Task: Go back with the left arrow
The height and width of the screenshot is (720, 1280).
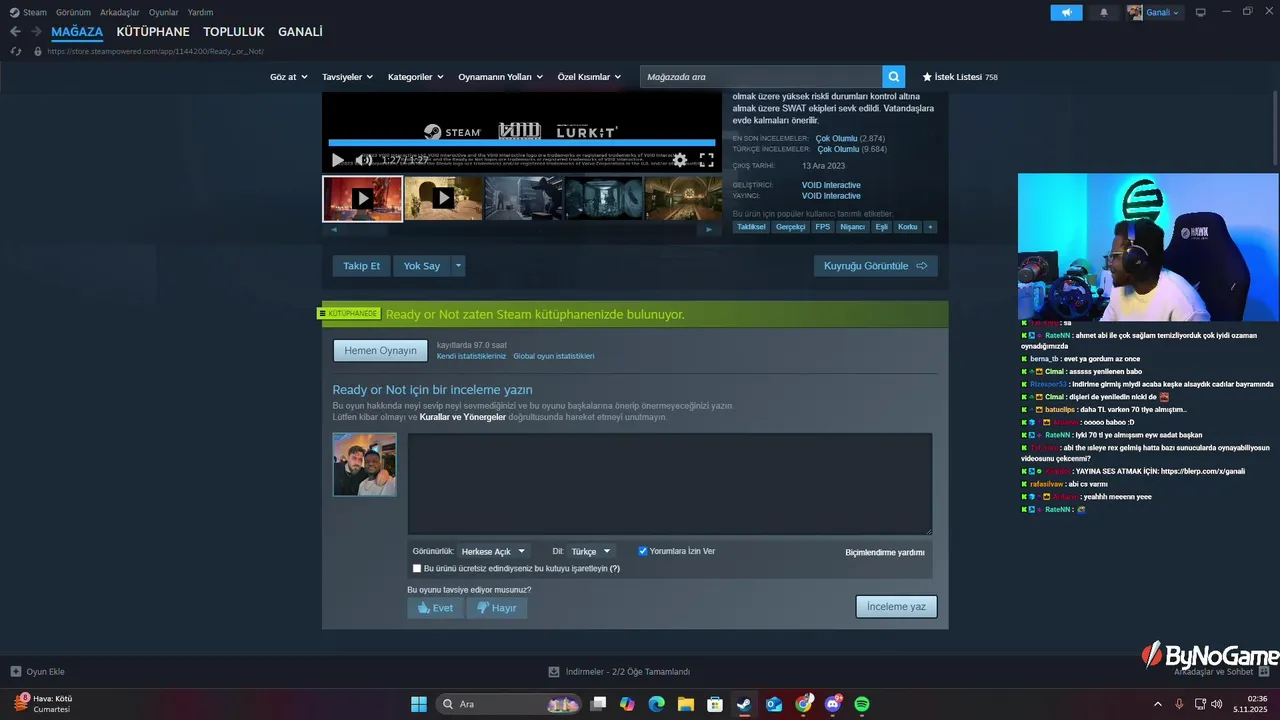Action: pyautogui.click(x=15, y=32)
